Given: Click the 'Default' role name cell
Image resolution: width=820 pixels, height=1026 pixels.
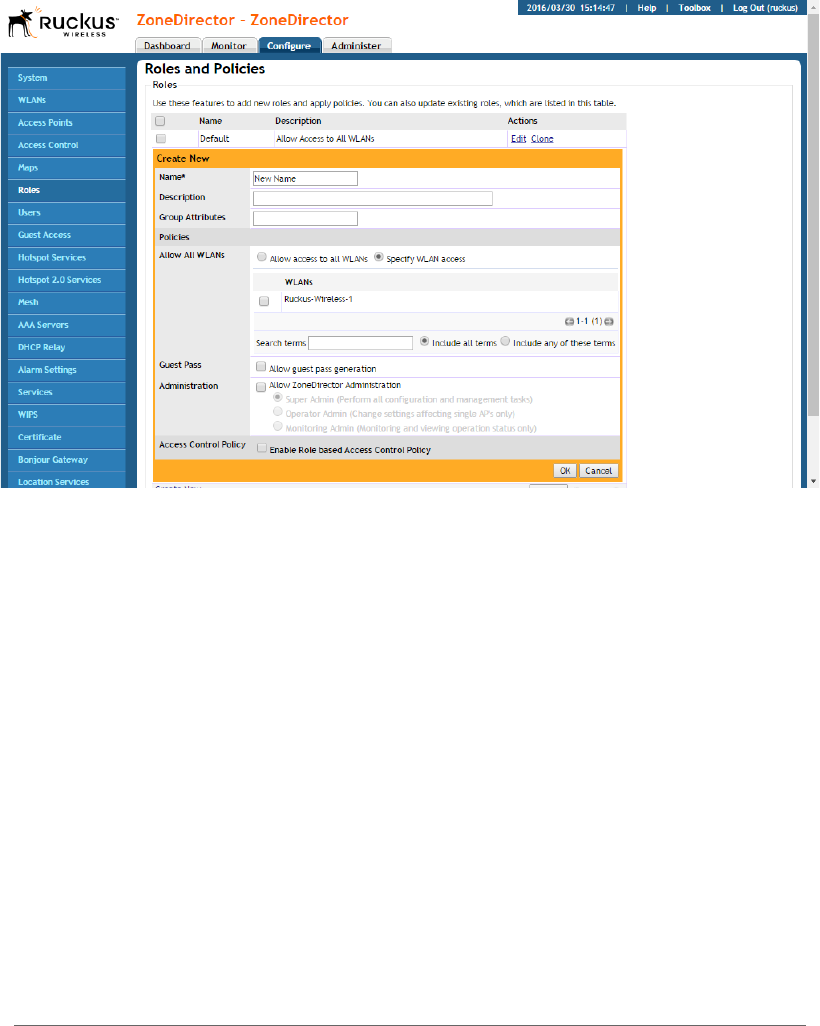Looking at the screenshot, I should click(x=215, y=139).
